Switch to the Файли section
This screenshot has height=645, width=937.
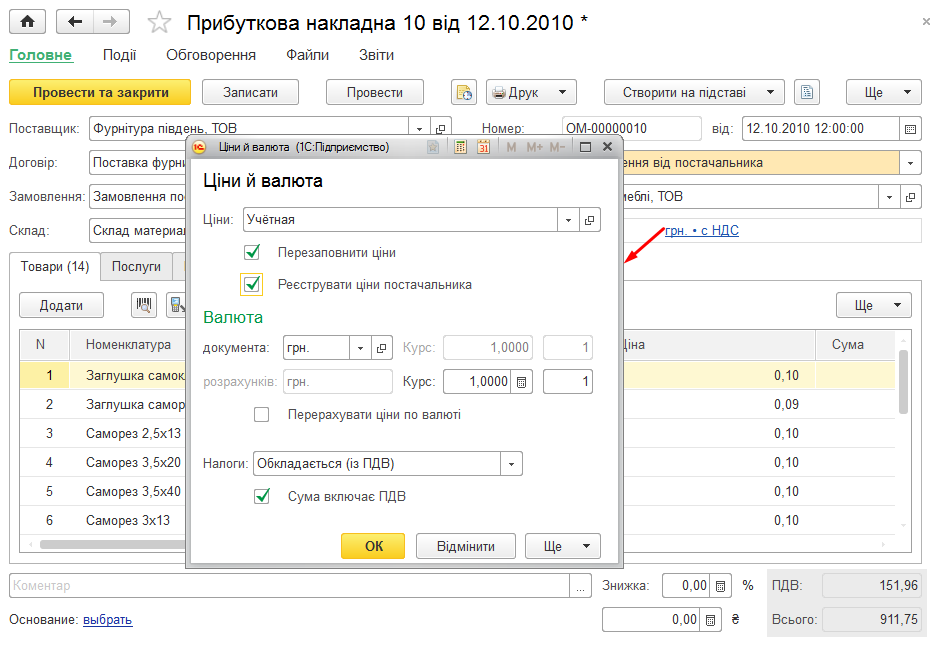[x=307, y=55]
